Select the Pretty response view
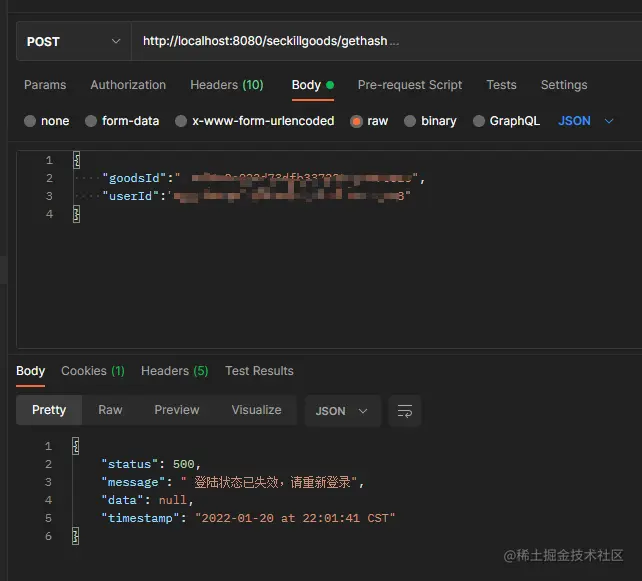 click(49, 410)
